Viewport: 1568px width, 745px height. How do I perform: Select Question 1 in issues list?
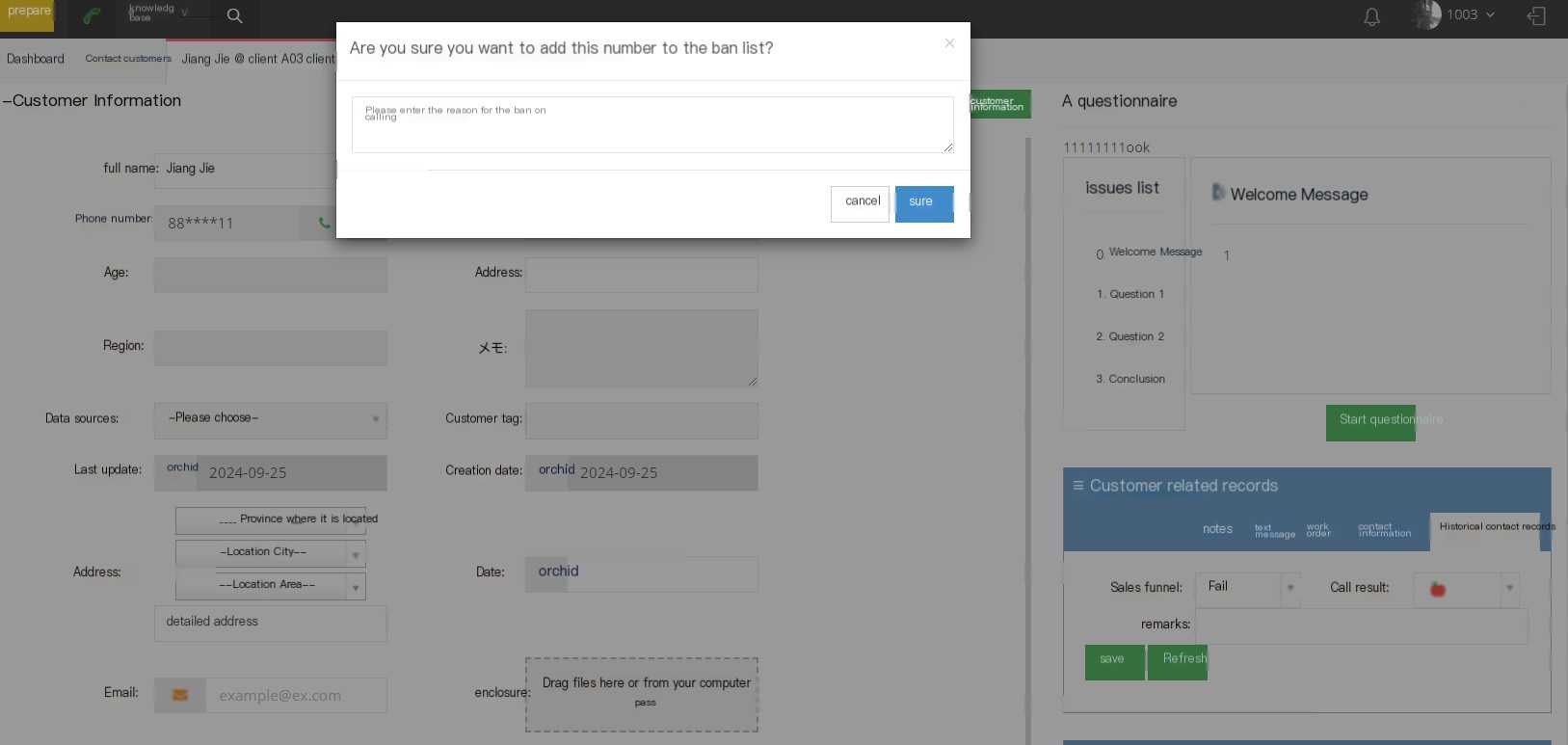pos(1129,295)
